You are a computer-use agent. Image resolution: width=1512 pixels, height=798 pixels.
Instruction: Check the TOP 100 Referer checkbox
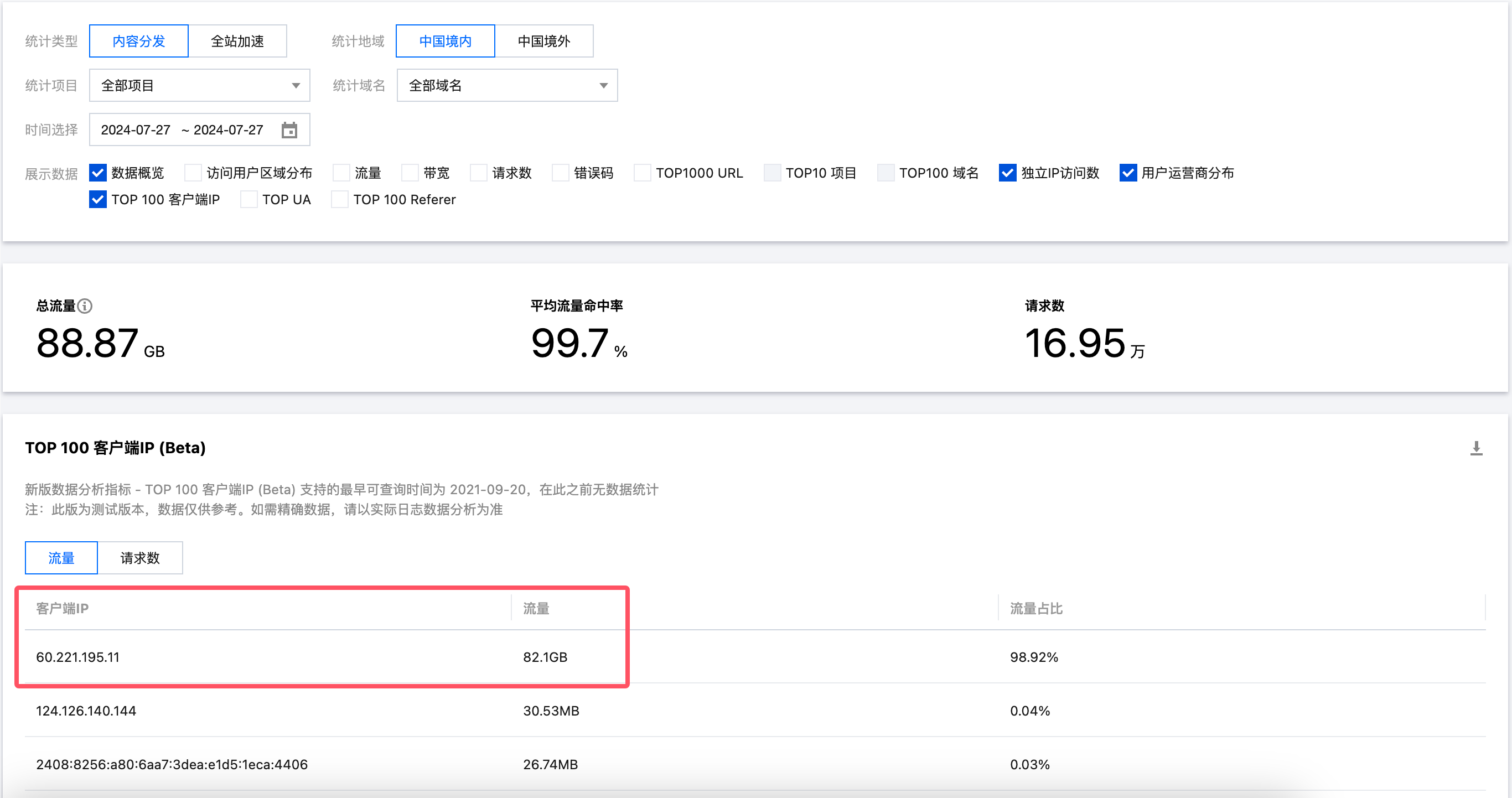point(340,199)
